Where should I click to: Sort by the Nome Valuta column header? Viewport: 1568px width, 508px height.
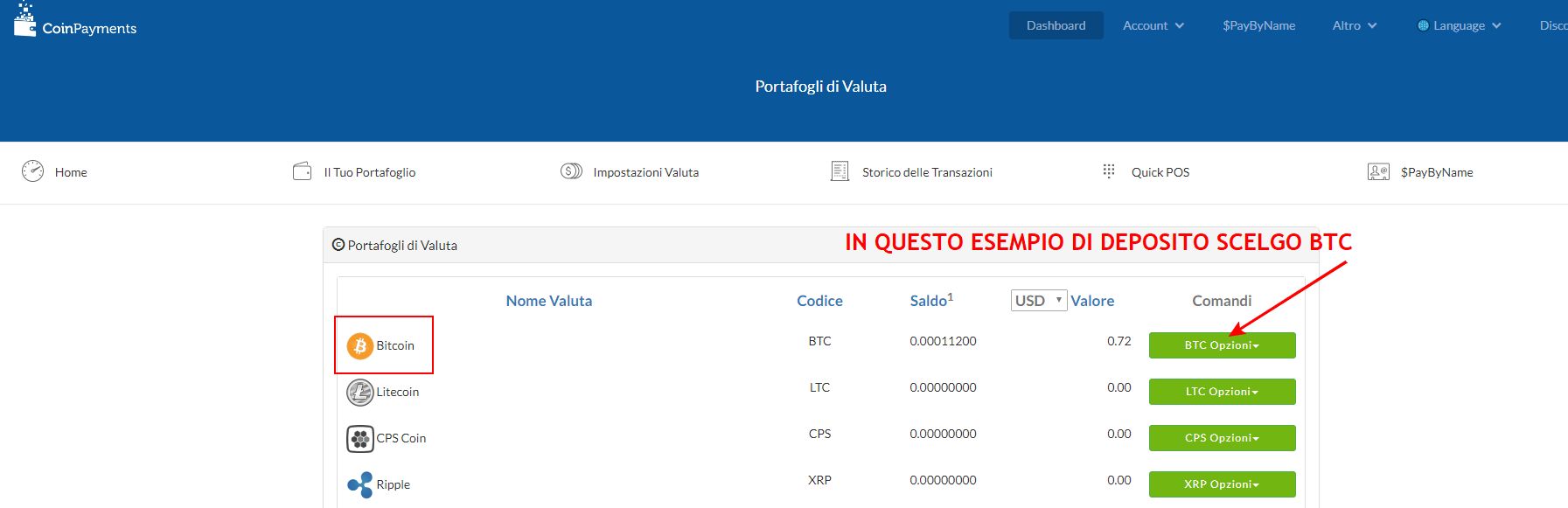coord(548,301)
